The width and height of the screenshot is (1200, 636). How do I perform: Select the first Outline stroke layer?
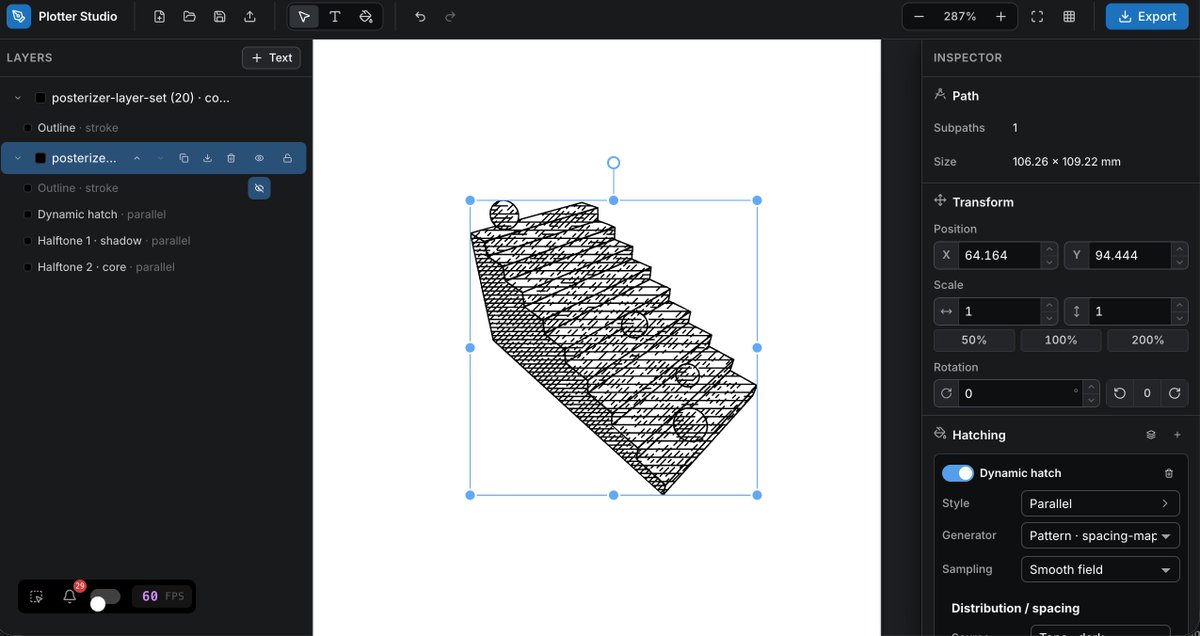pos(78,128)
